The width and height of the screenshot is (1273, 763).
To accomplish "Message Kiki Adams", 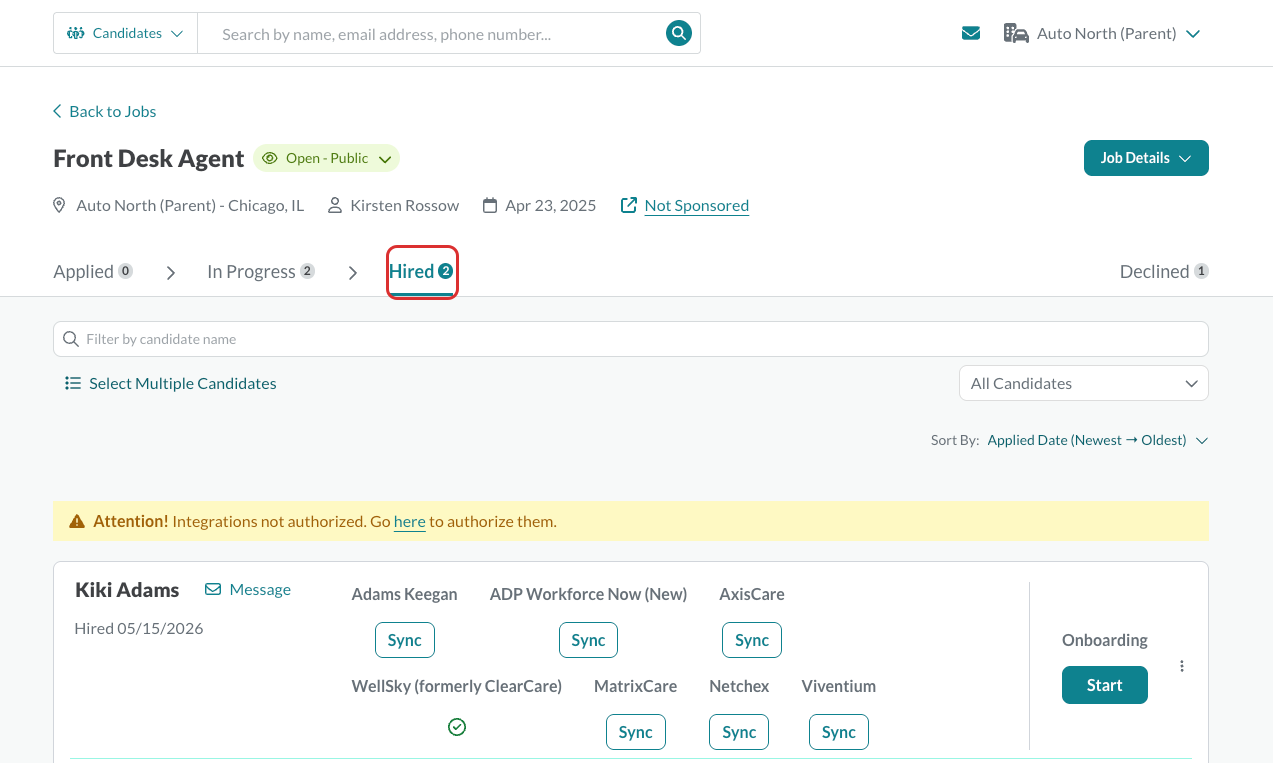I will click(x=248, y=589).
